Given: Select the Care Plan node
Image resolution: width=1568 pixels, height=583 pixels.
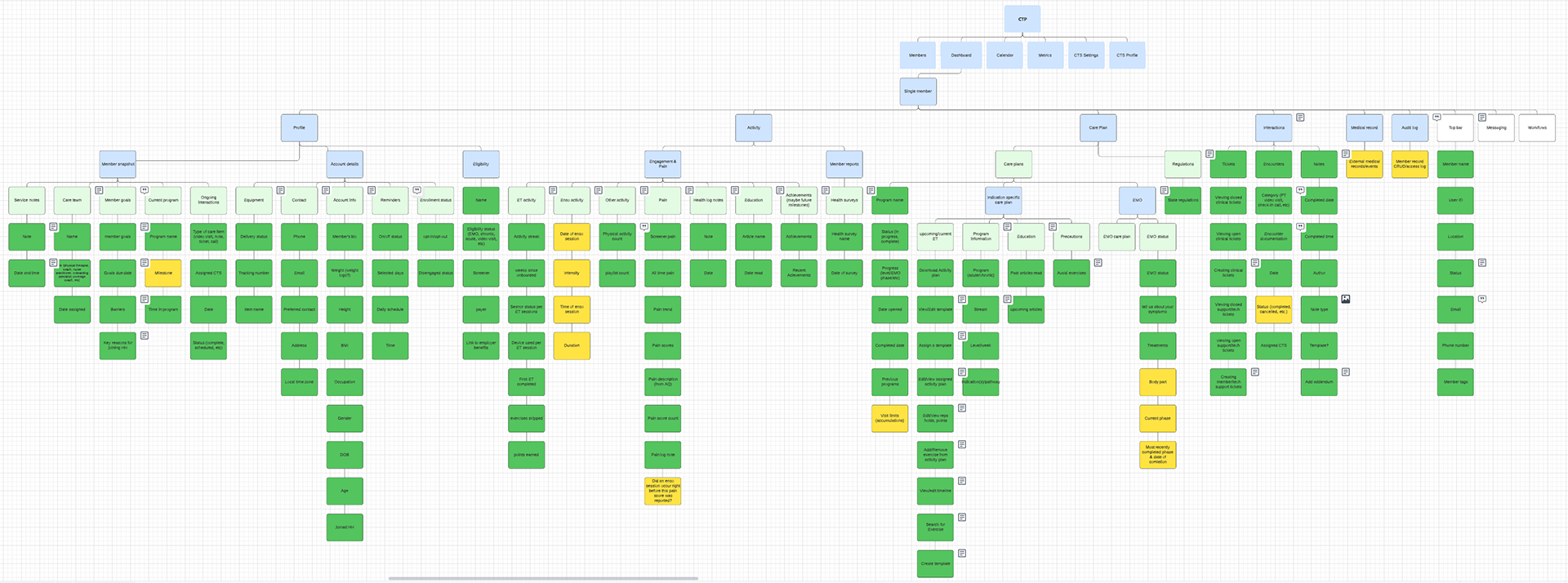Looking at the screenshot, I should (1098, 128).
